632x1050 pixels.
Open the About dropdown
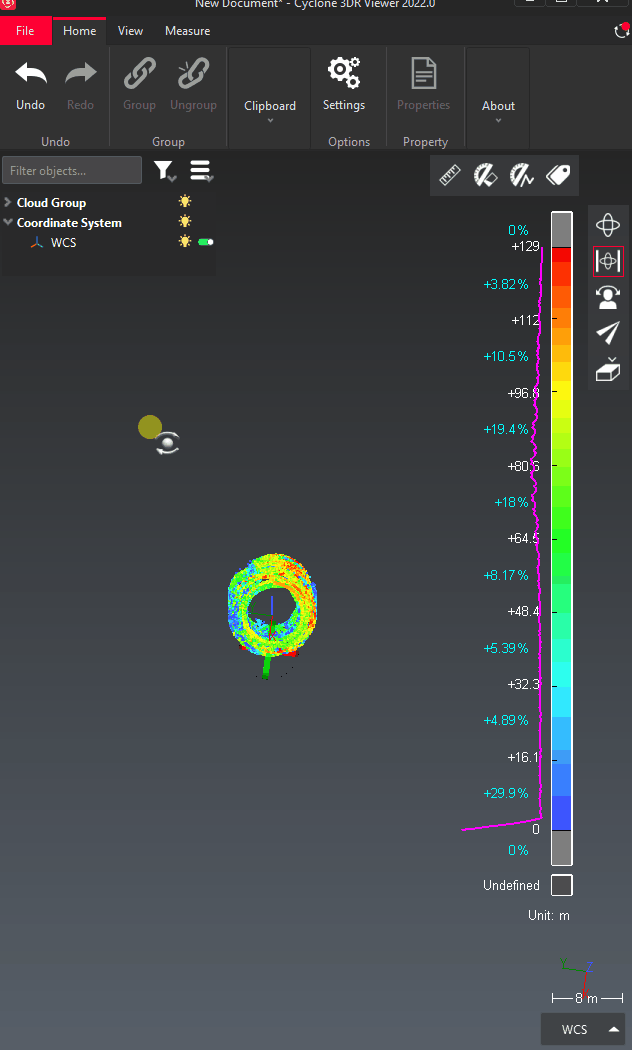(498, 111)
